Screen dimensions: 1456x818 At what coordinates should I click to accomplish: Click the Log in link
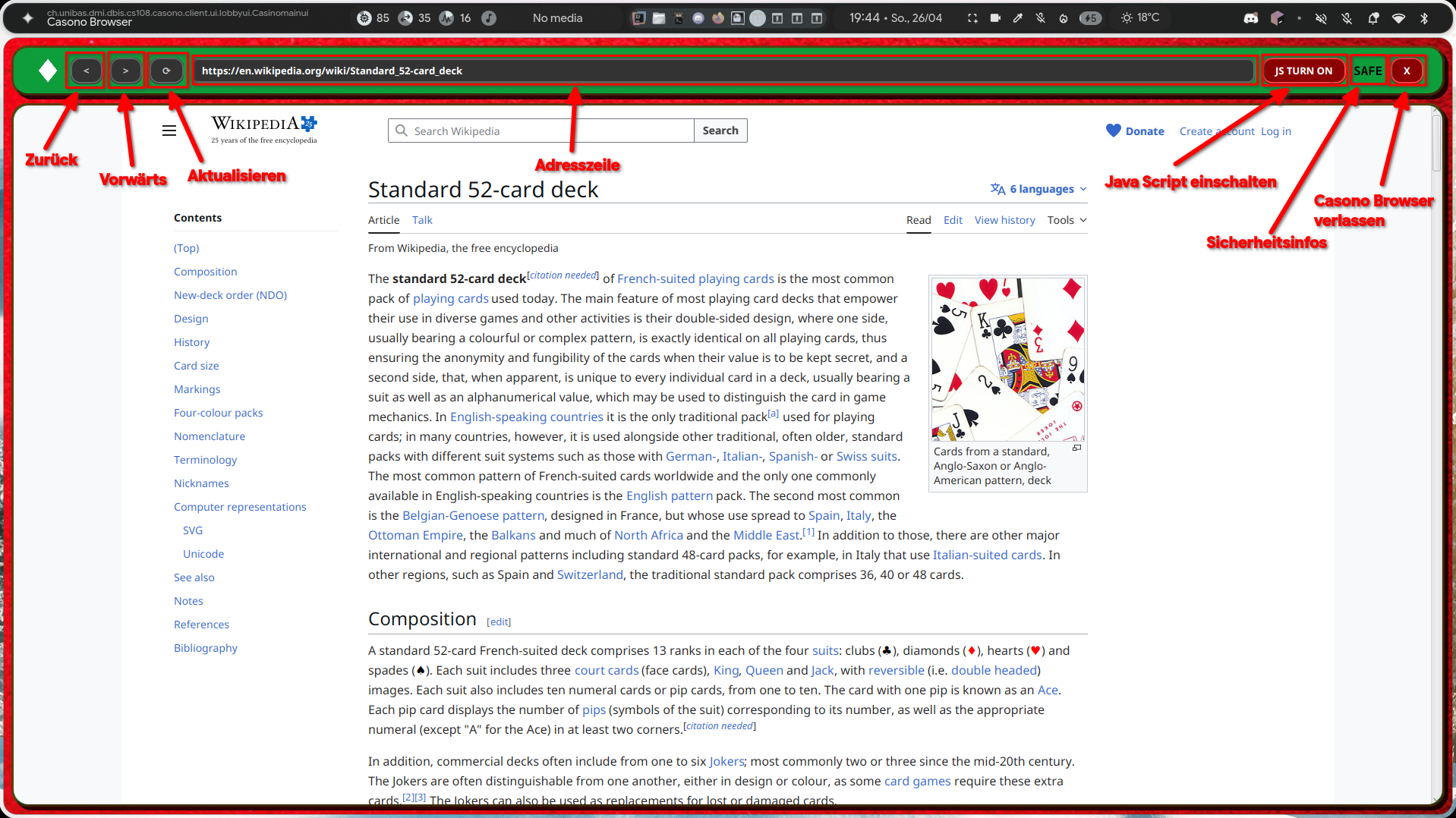pos(1276,131)
